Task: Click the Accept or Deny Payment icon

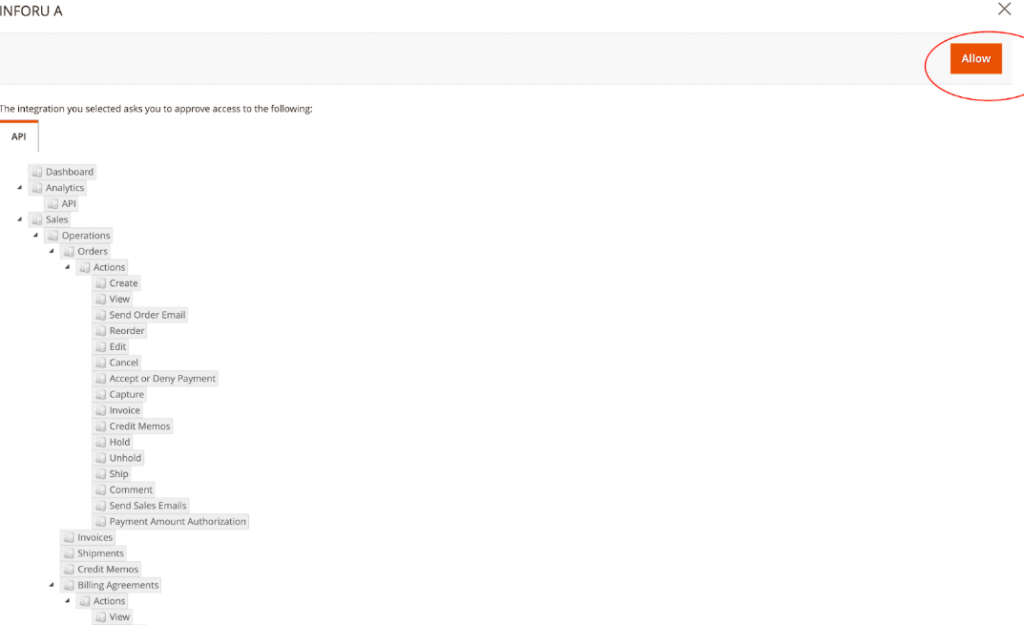Action: [x=101, y=378]
